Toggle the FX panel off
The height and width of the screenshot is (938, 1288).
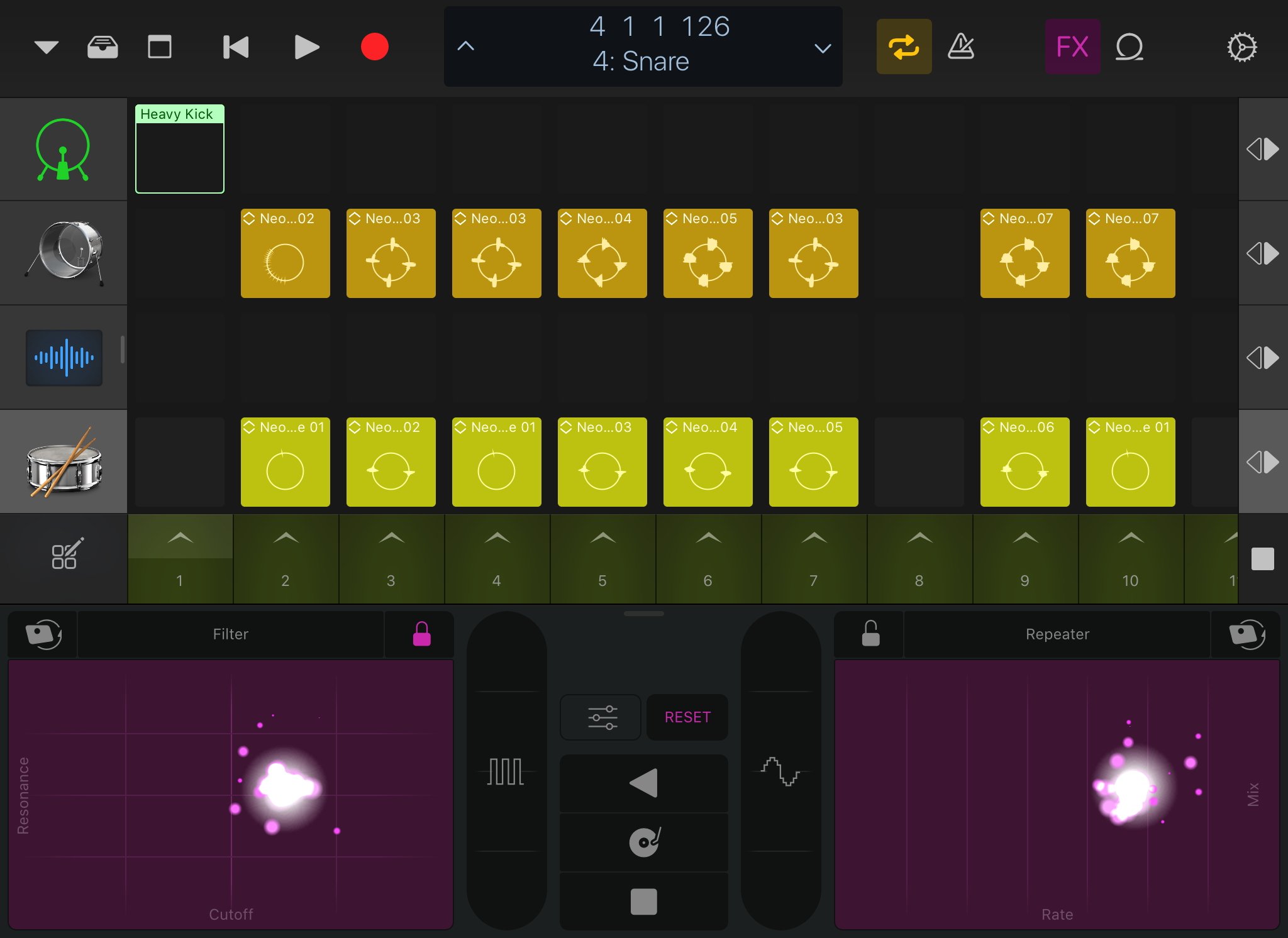tap(1072, 47)
